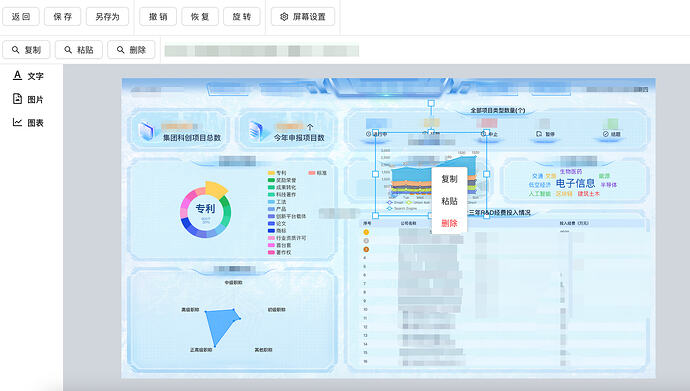Viewport: 690px width, 391px height.
Task: Click 生物医药 in the word cloud
Action: click(x=571, y=172)
